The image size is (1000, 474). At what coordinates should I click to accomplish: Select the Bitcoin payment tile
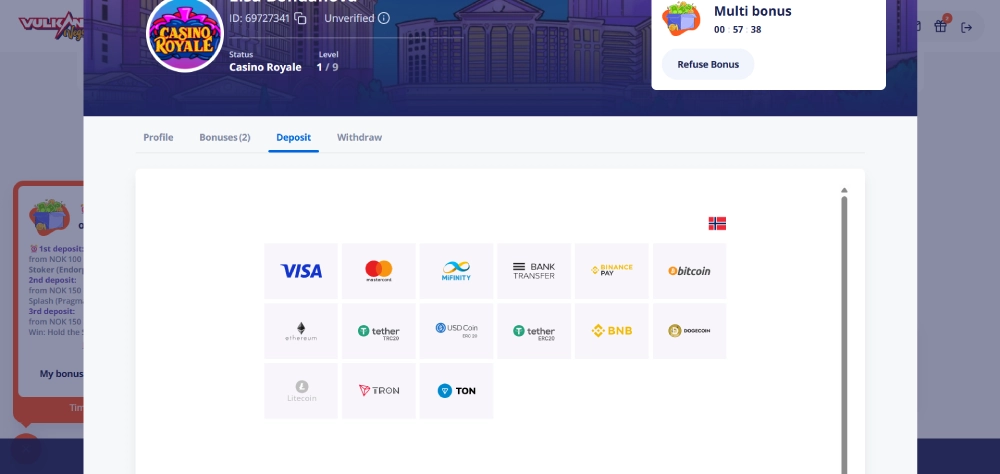tap(689, 271)
